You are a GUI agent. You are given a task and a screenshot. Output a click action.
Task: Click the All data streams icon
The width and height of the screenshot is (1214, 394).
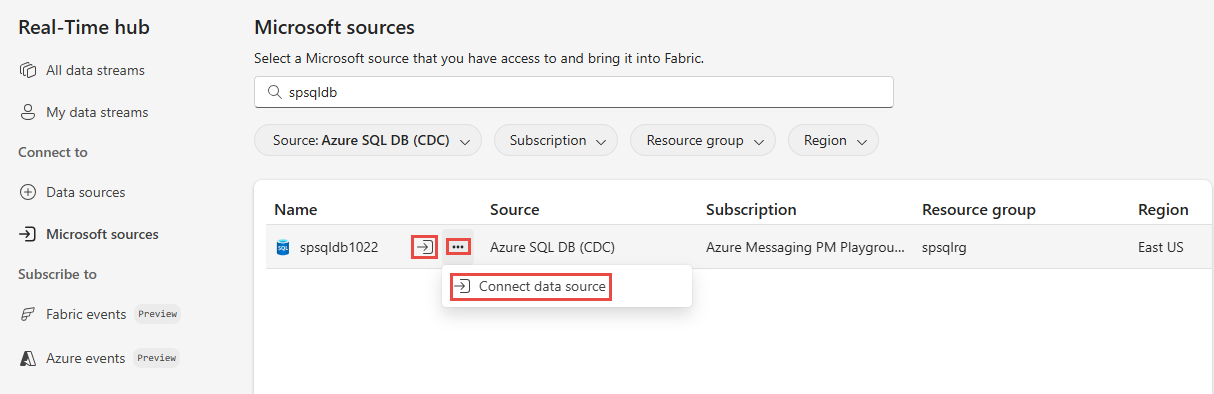[28, 71]
